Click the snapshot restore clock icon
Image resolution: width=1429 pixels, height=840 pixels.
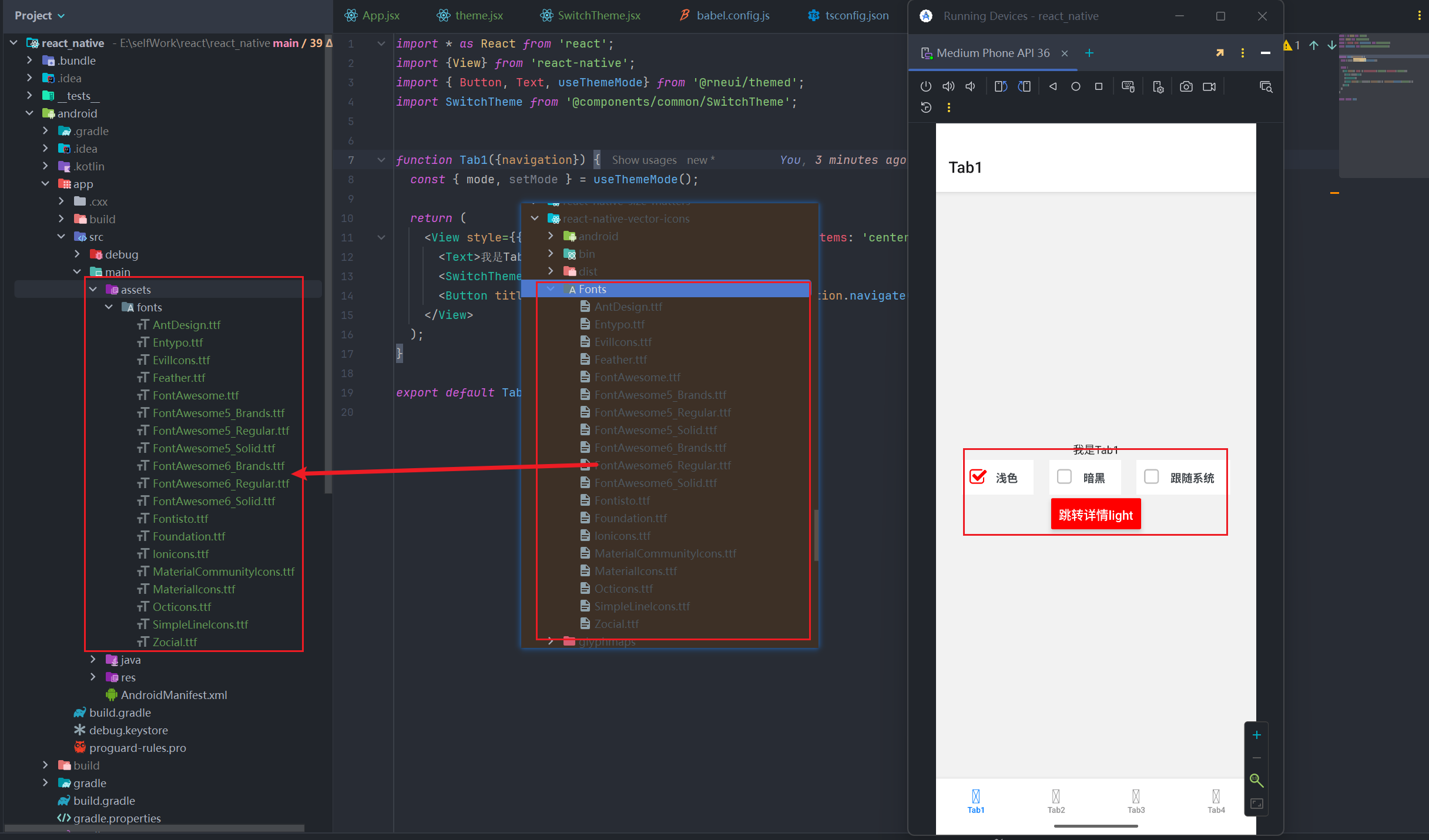coord(926,107)
